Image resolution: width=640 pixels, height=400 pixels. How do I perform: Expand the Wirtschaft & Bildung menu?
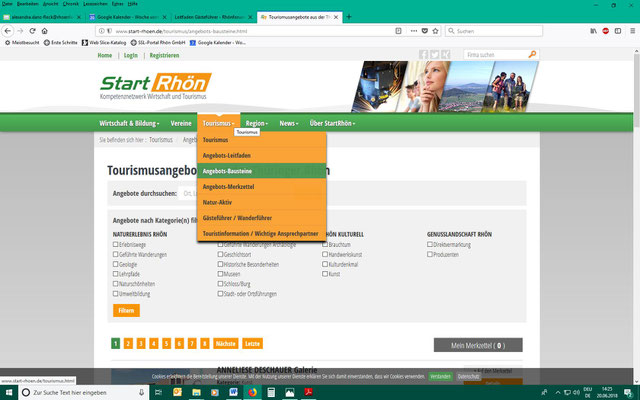pyautogui.click(x=129, y=123)
